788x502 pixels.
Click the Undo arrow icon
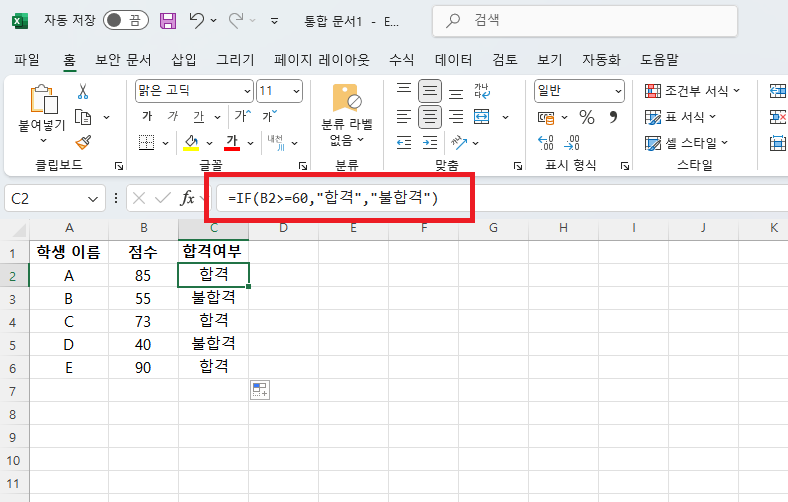click(196, 20)
